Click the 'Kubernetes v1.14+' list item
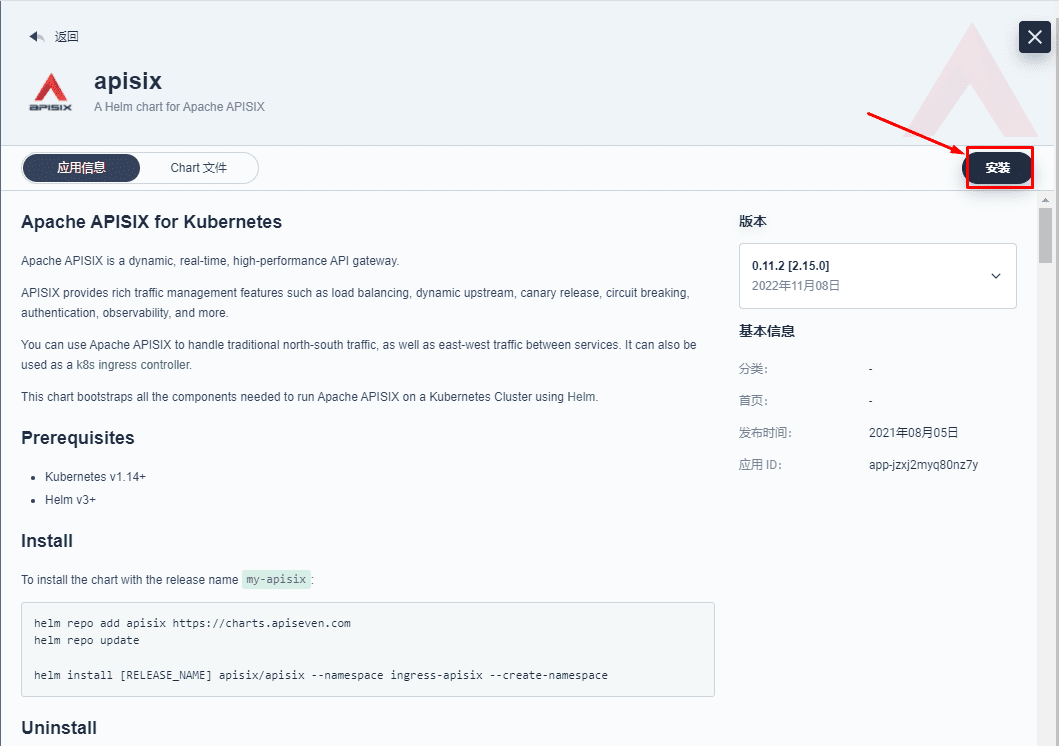This screenshot has width=1059, height=746. (x=95, y=477)
